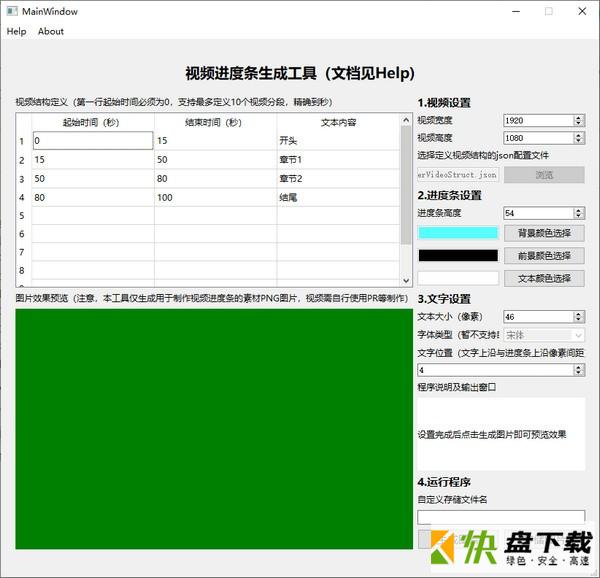Click the white text color swatch

click(x=458, y=278)
